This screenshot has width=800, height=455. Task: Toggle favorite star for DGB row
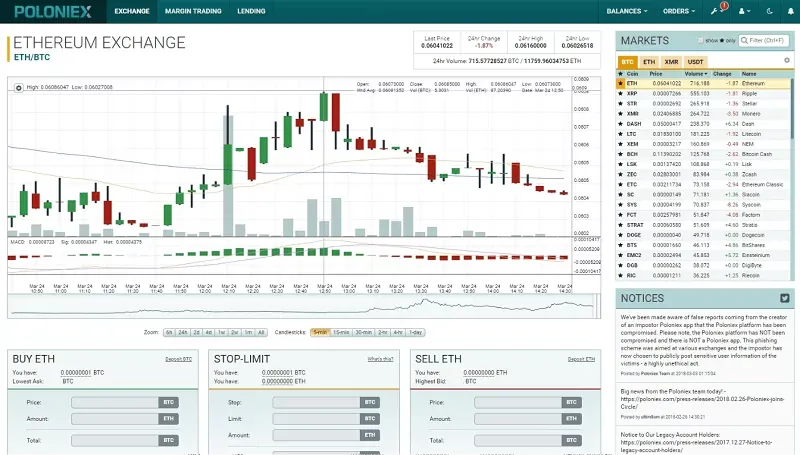[620, 265]
